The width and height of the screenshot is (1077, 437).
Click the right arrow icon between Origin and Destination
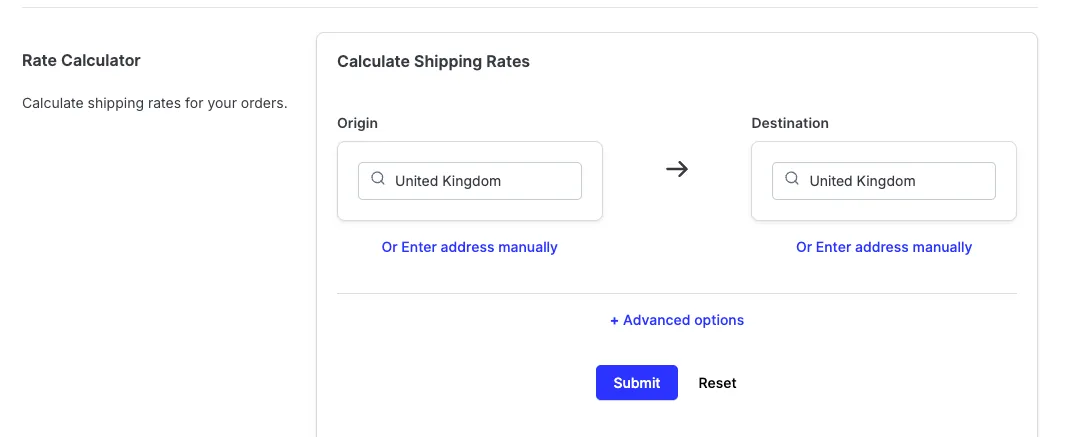pos(677,169)
